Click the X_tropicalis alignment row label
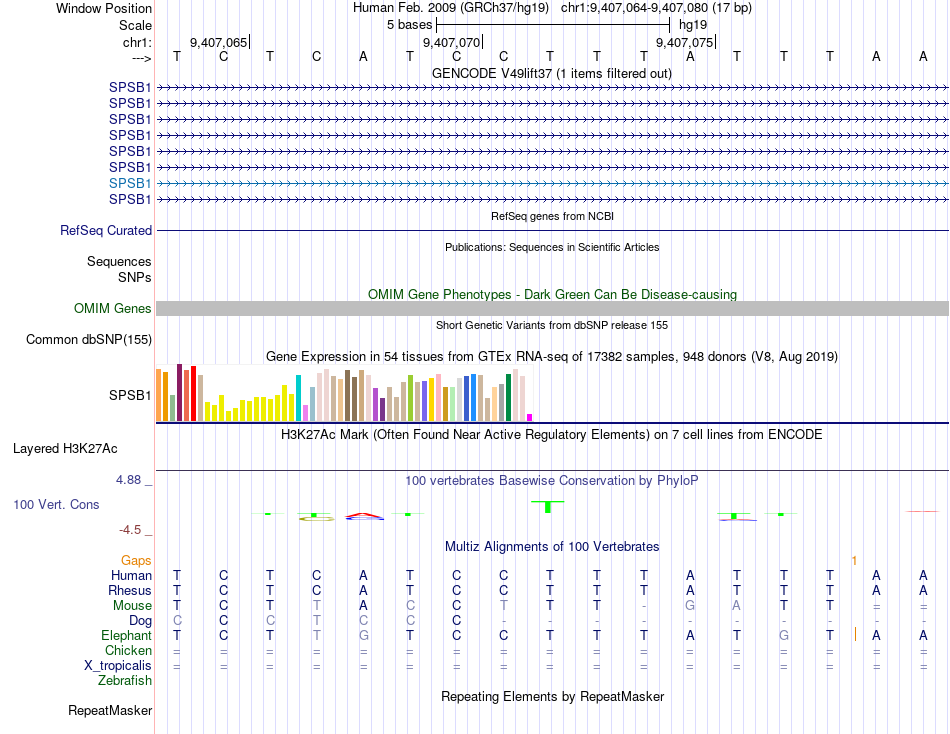The width and height of the screenshot is (950, 734). [x=118, y=666]
